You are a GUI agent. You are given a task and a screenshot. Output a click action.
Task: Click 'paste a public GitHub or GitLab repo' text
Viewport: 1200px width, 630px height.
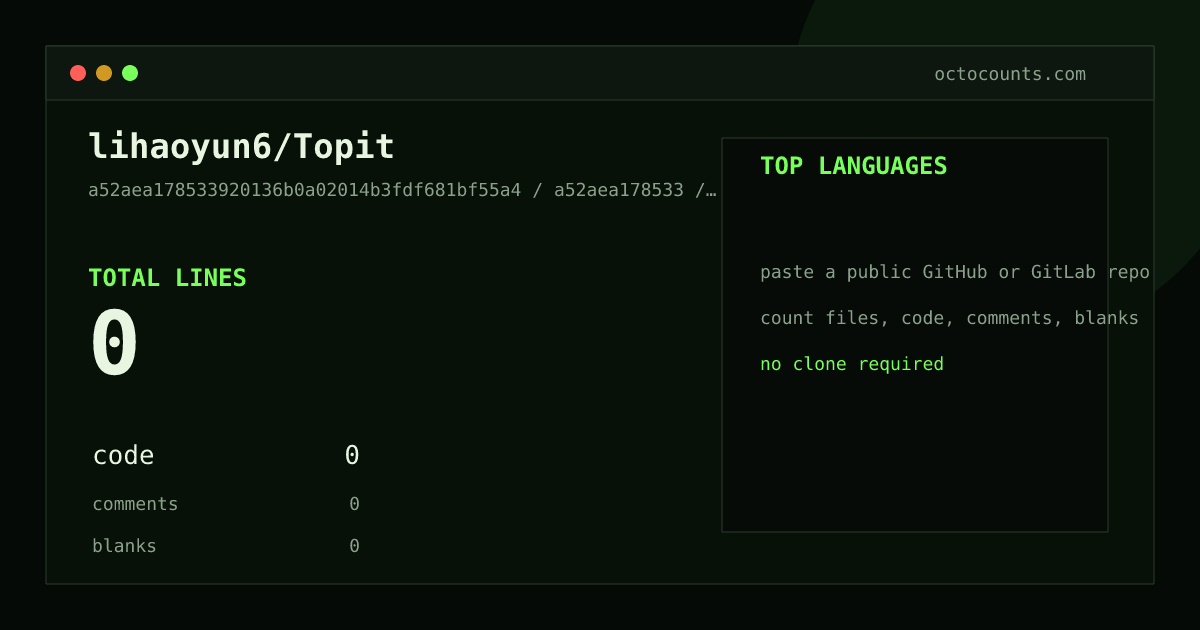coord(955,272)
